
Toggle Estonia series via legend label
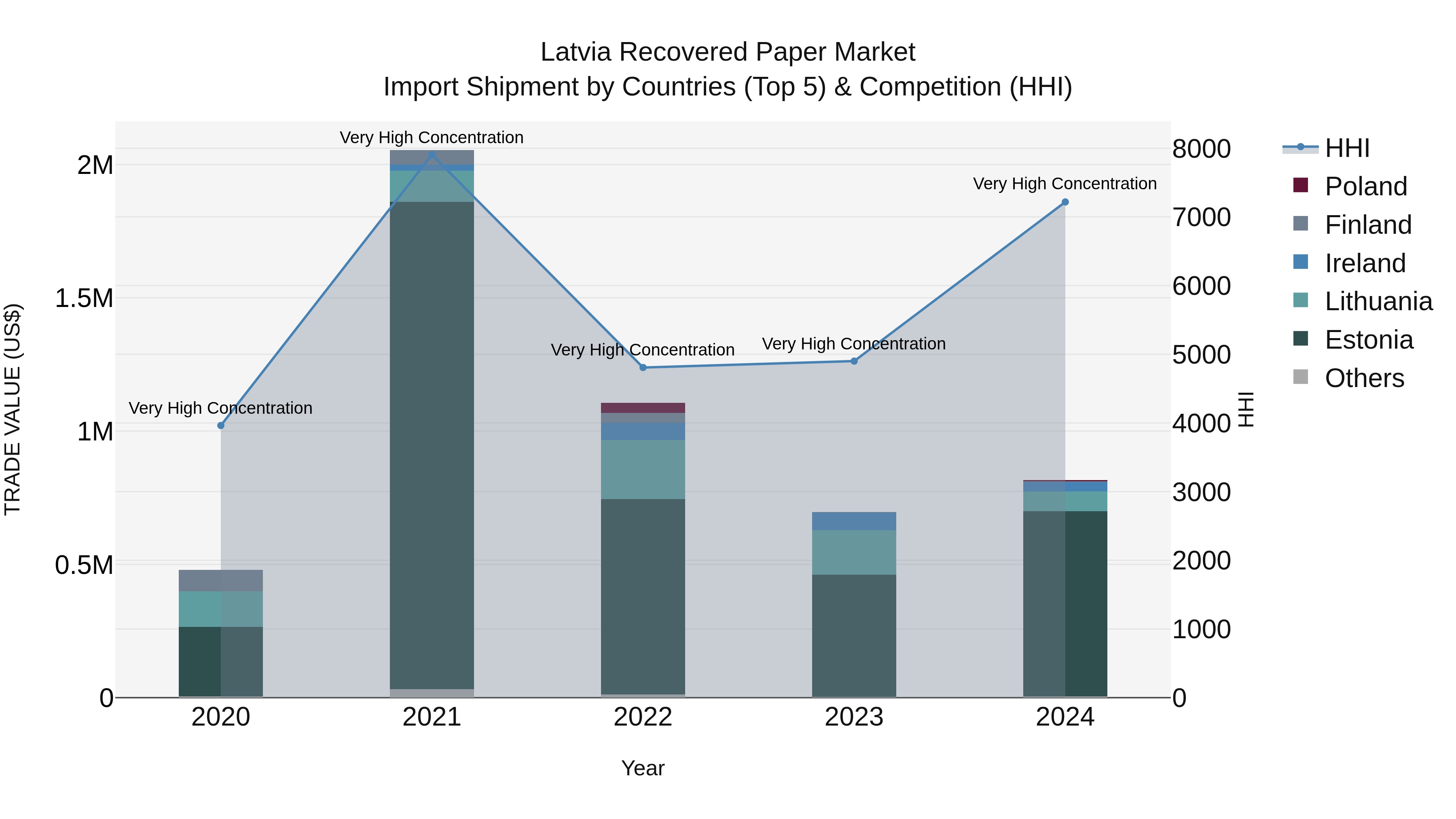[x=1369, y=340]
